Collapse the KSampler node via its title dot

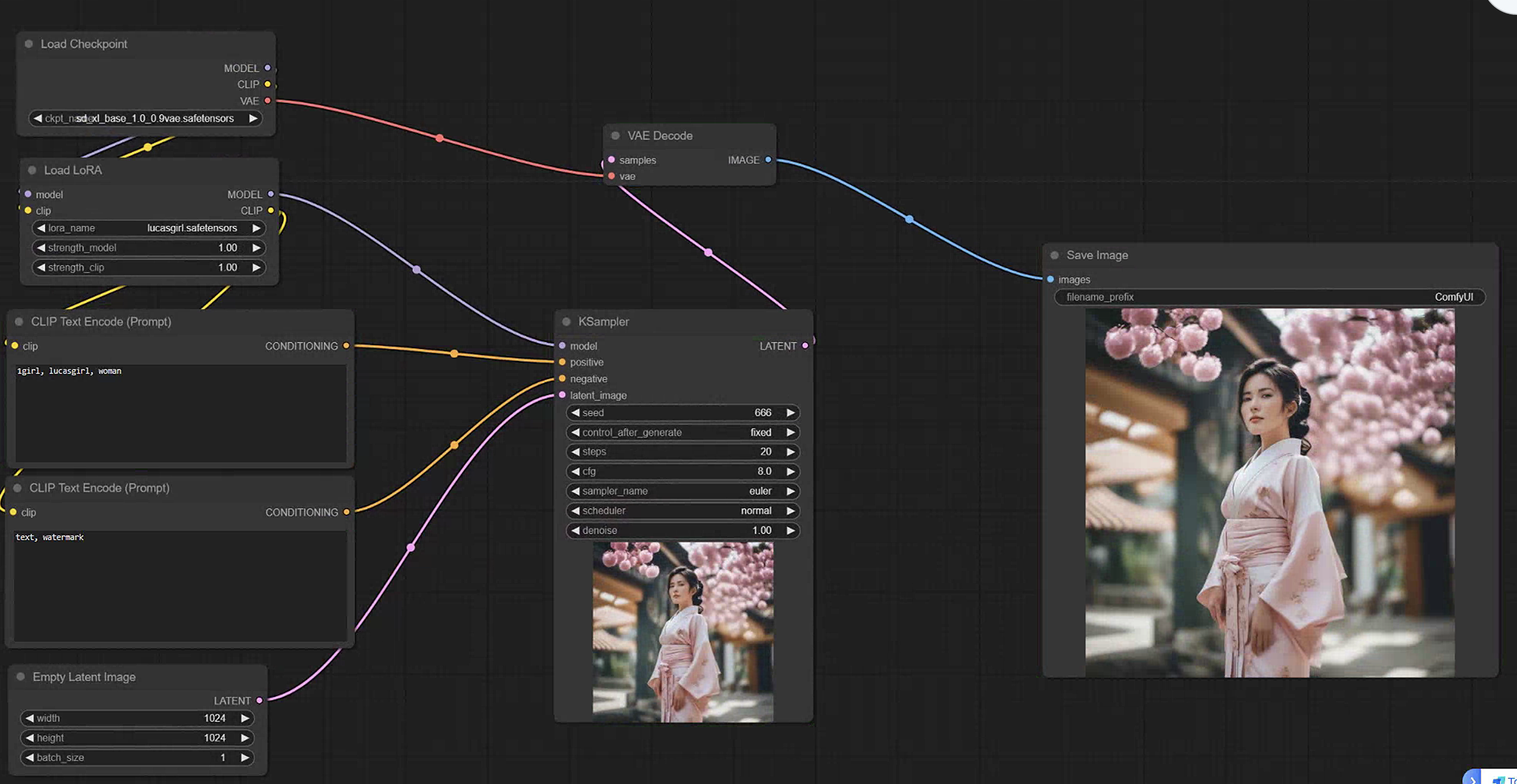click(566, 322)
